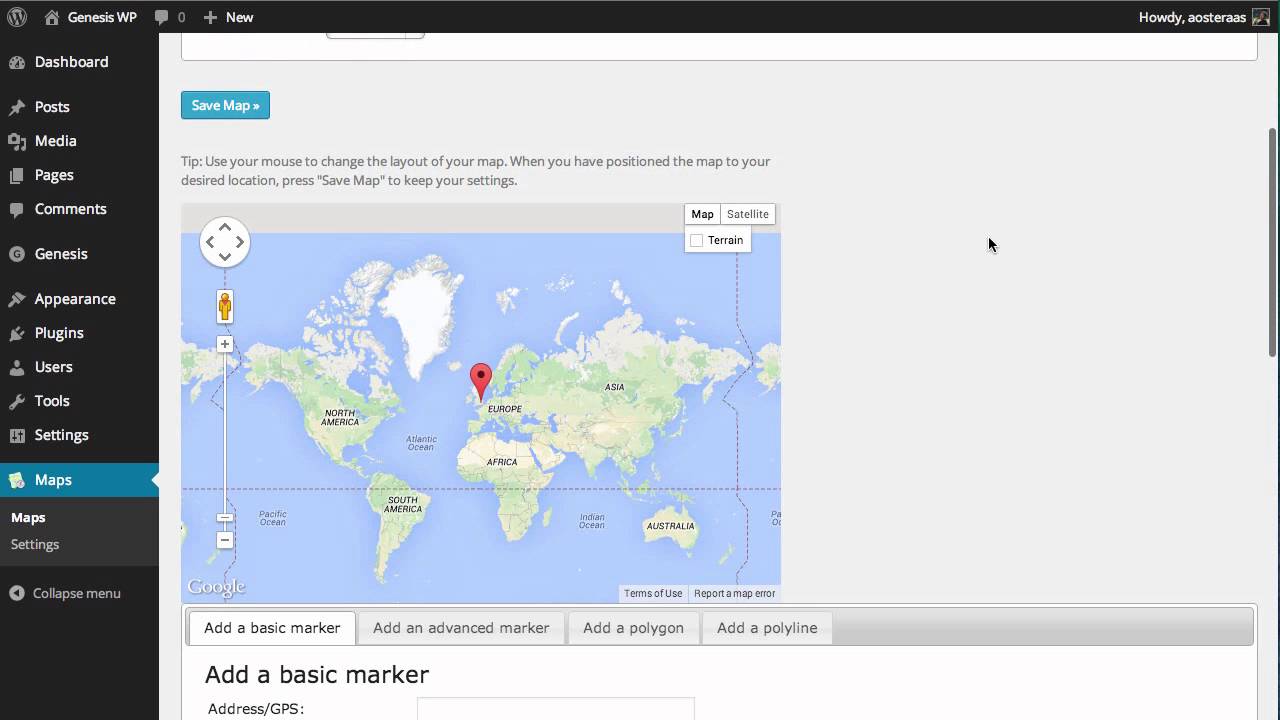
Task: Select the Map view type button
Action: 702,214
